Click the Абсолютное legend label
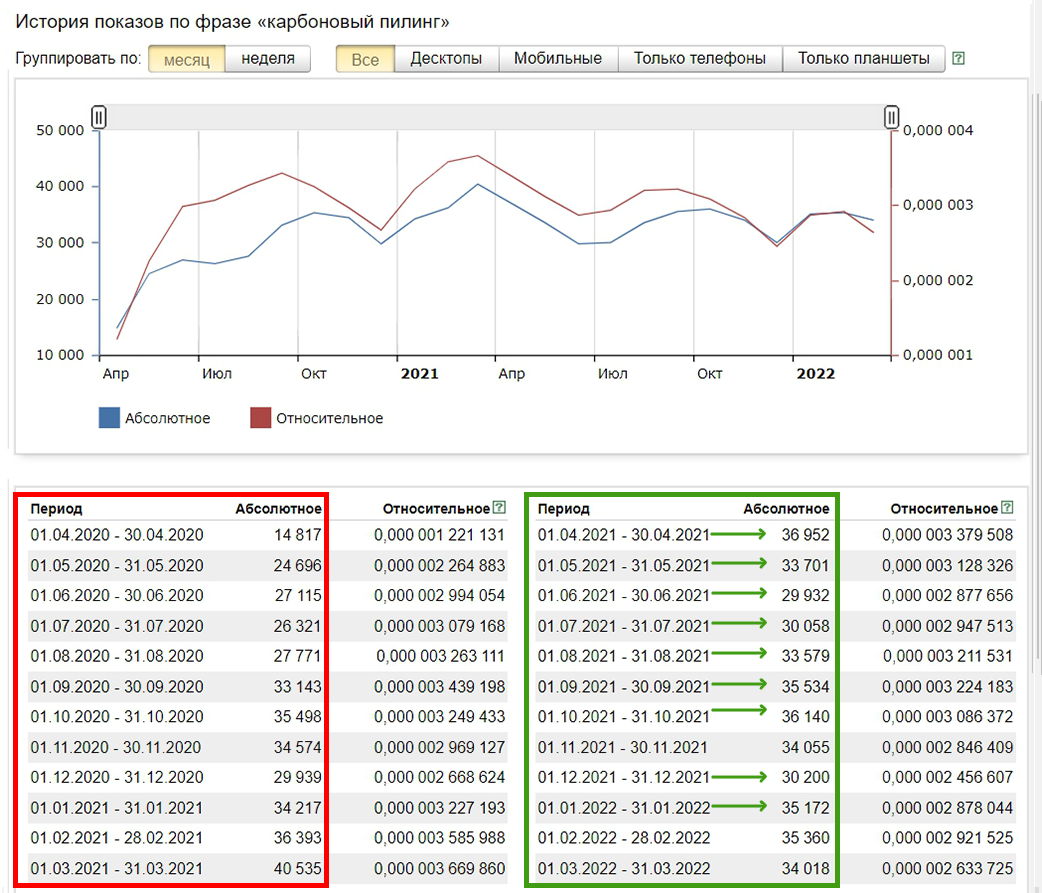Viewport: 1042px width, 893px height. [167, 419]
